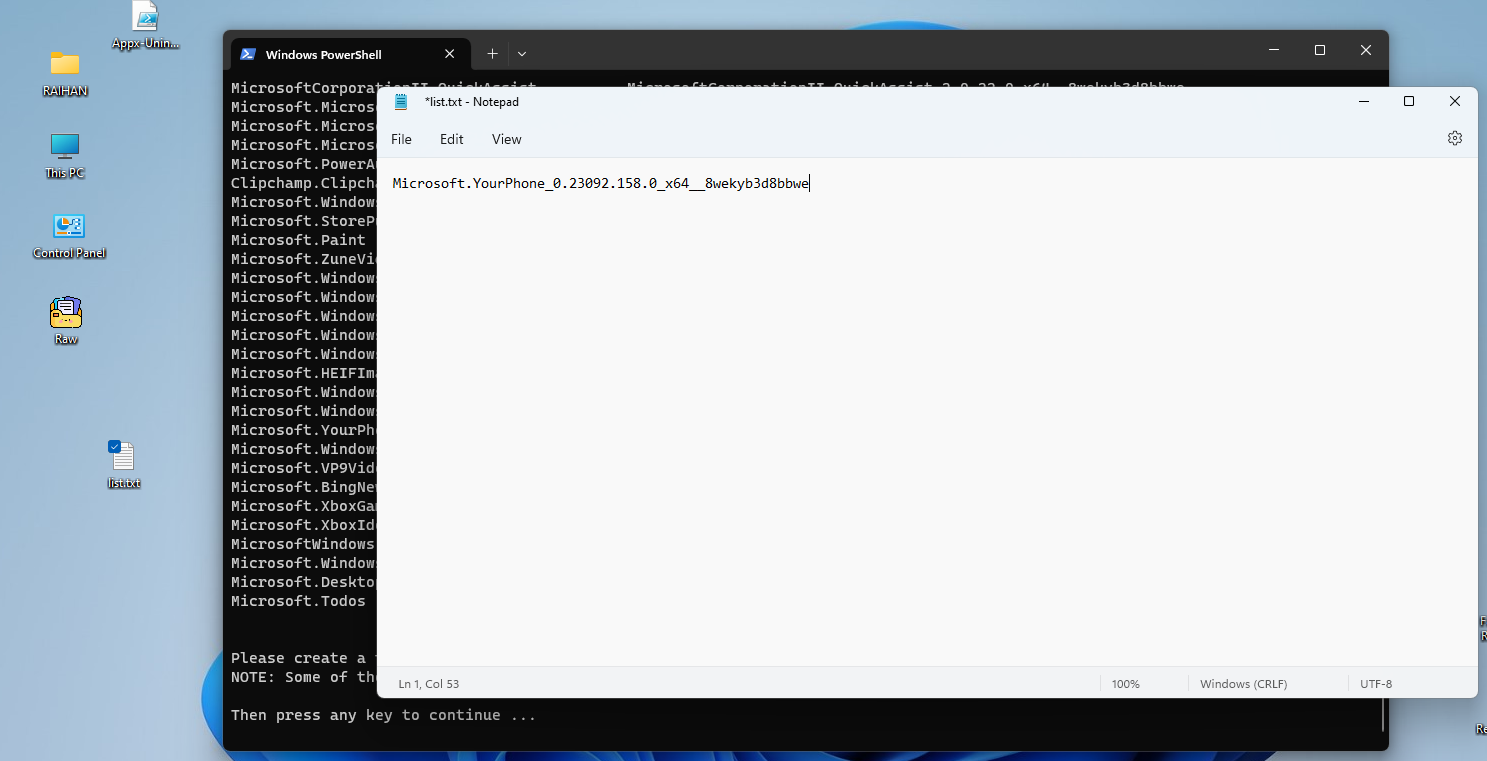Click the Notepad app icon in title bar
The height and width of the screenshot is (761, 1487).
click(401, 101)
